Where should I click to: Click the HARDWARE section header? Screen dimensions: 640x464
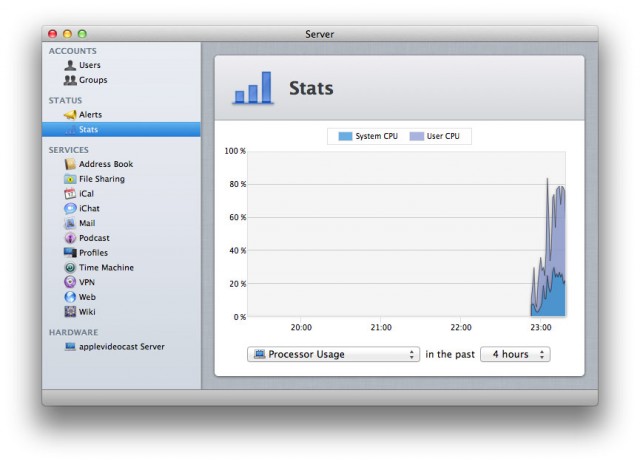pos(73,332)
